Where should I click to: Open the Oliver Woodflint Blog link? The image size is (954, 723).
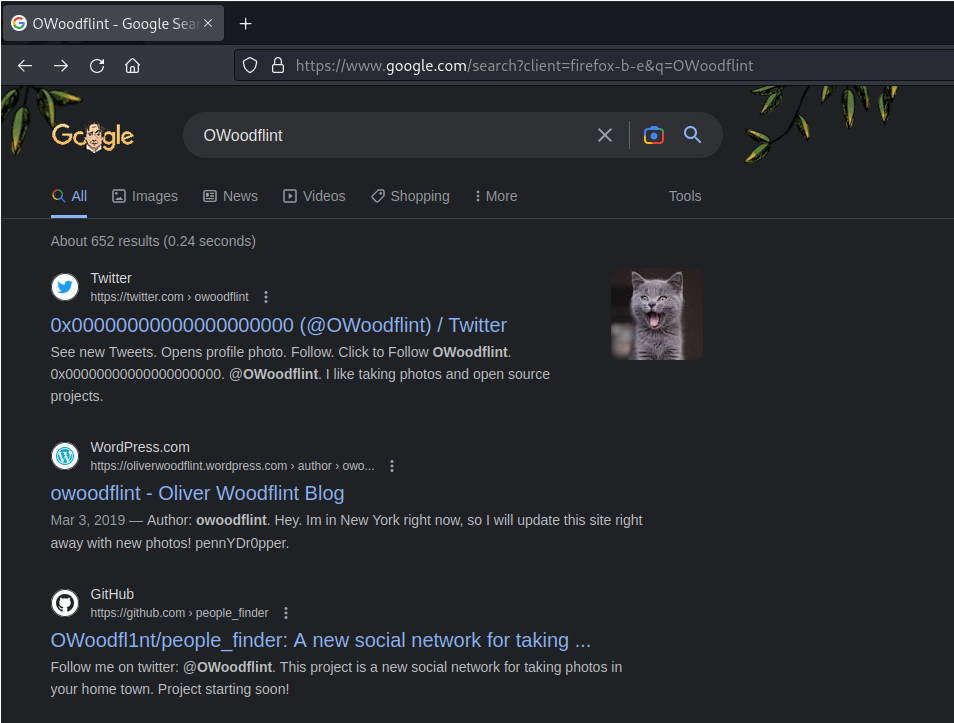(x=197, y=493)
